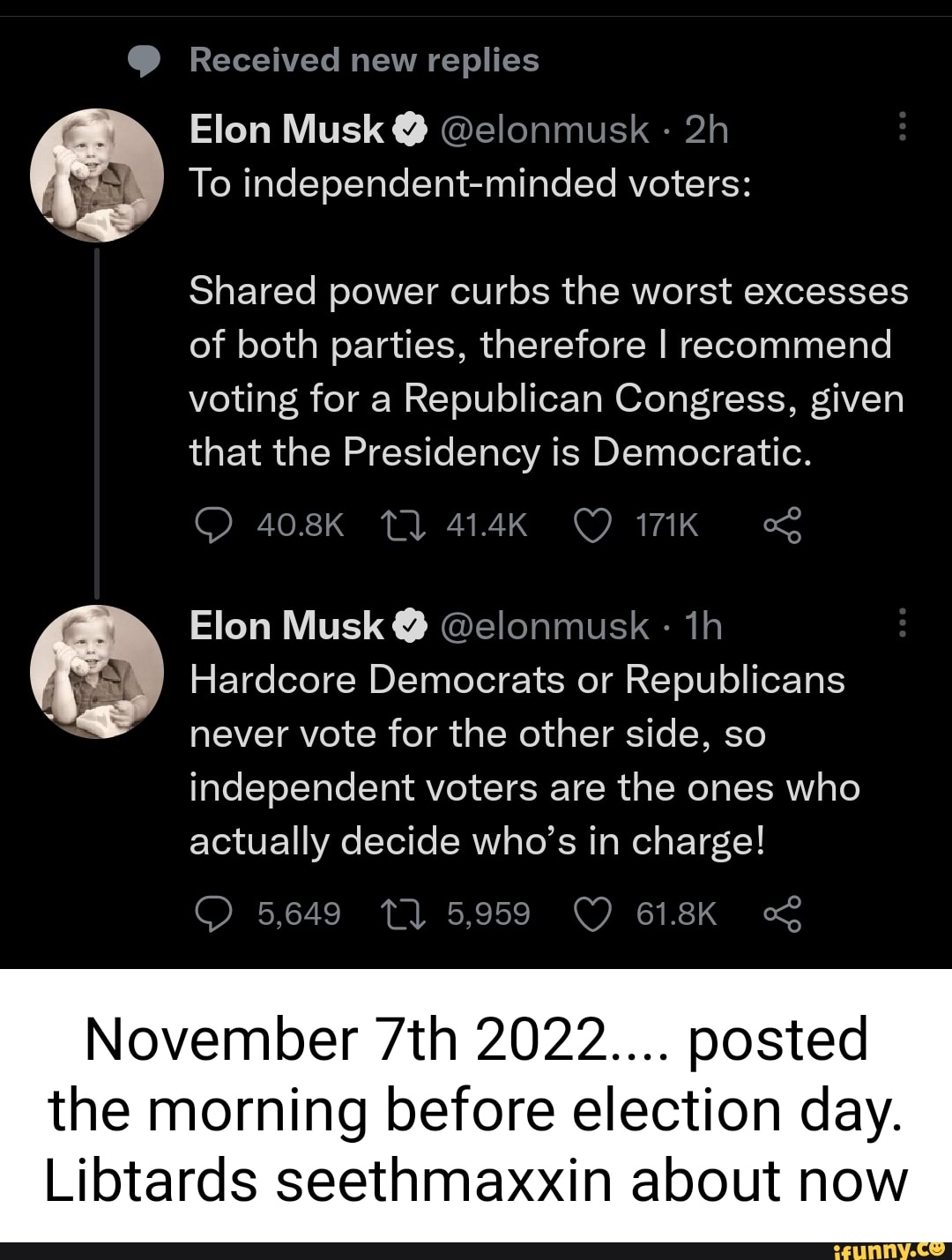Click the verified badge on first tweet

[x=410, y=130]
